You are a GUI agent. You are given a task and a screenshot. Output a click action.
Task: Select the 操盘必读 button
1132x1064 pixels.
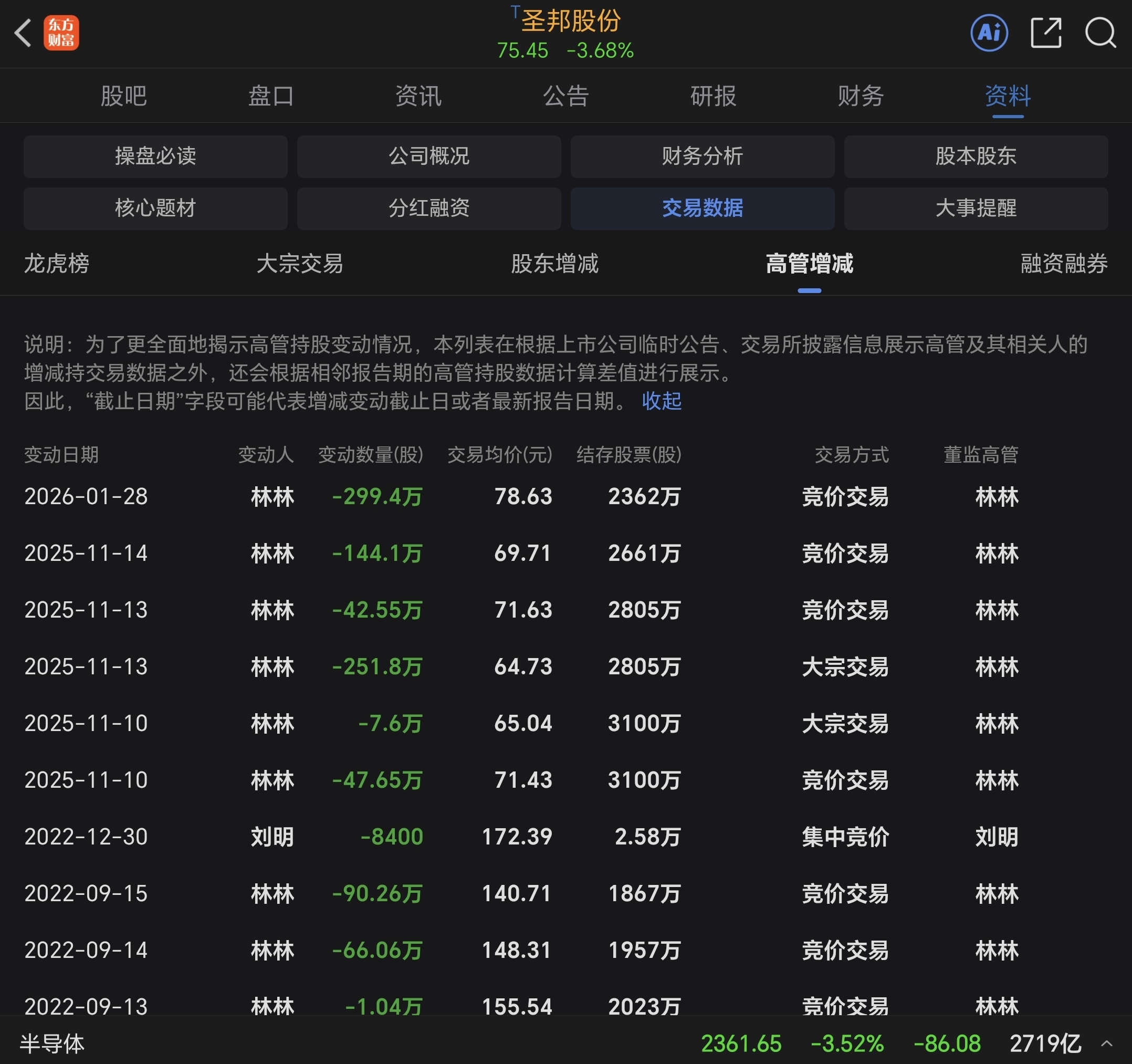coord(155,156)
